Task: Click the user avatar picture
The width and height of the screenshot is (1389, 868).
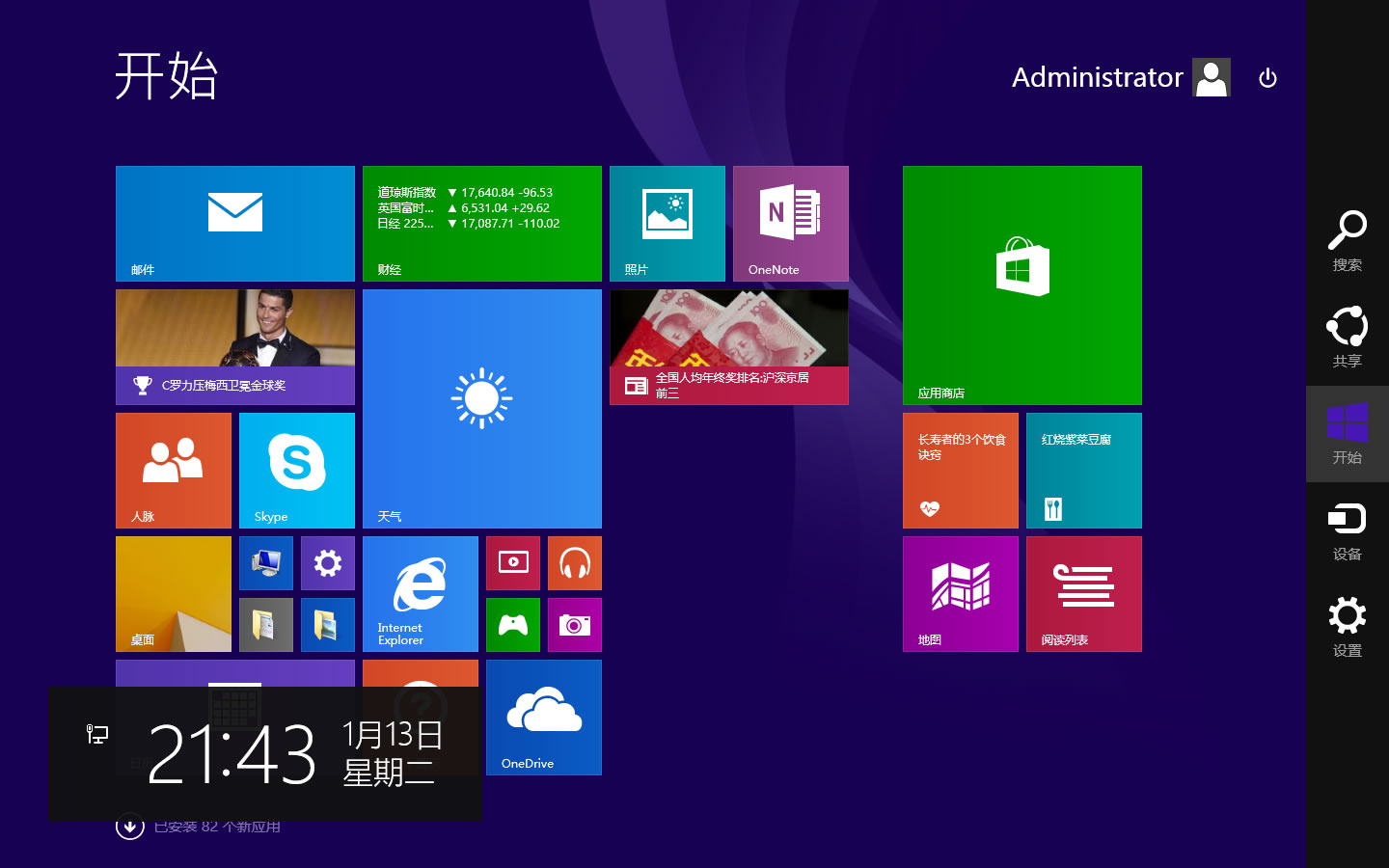Action: tap(1212, 77)
